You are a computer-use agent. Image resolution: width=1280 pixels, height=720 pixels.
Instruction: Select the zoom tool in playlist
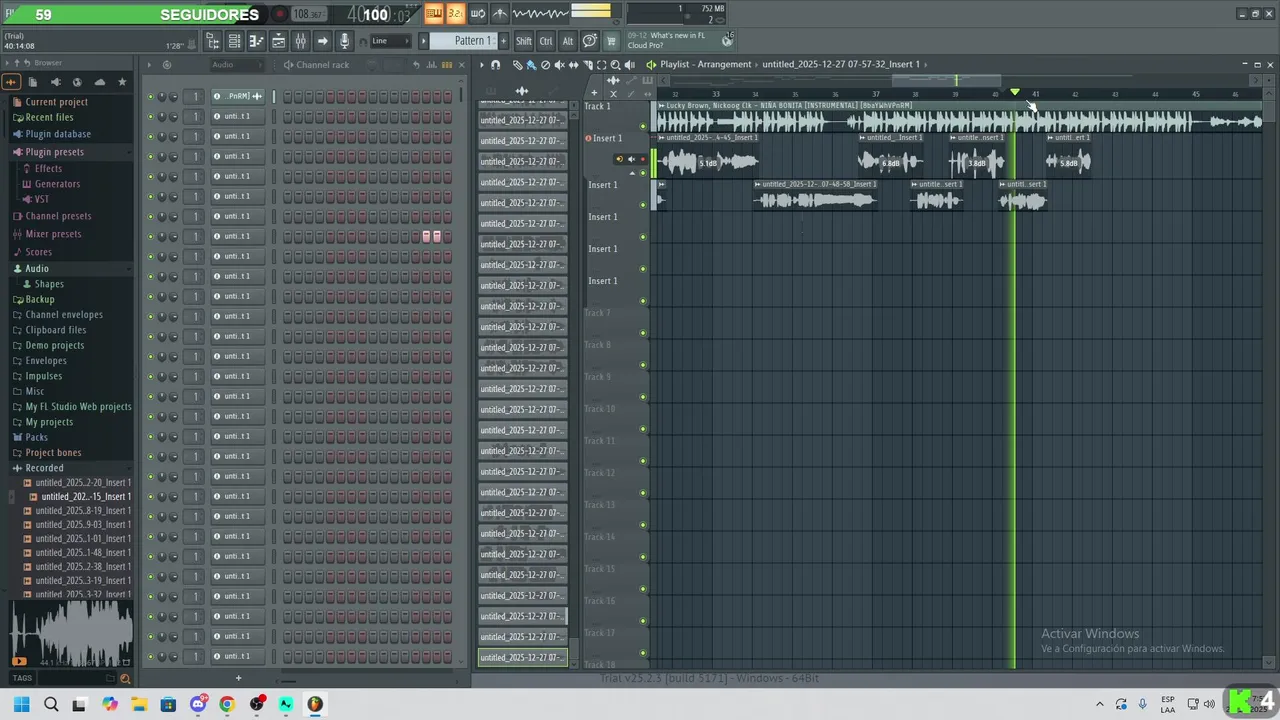tap(615, 64)
